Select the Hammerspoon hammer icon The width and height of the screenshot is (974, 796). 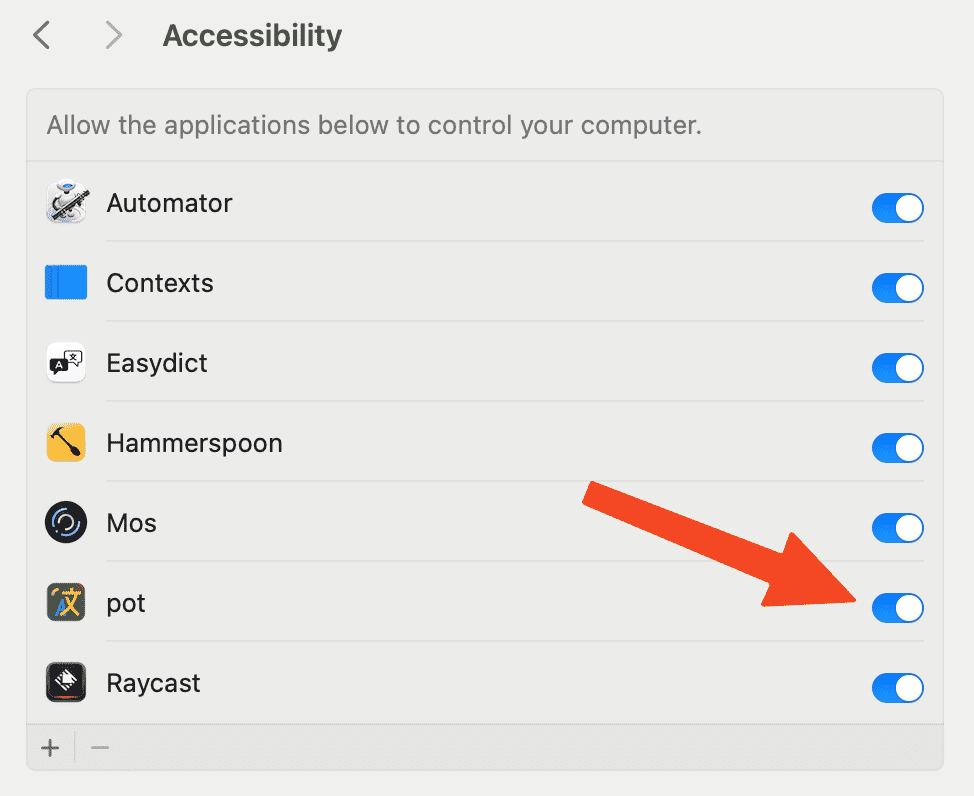click(x=66, y=442)
